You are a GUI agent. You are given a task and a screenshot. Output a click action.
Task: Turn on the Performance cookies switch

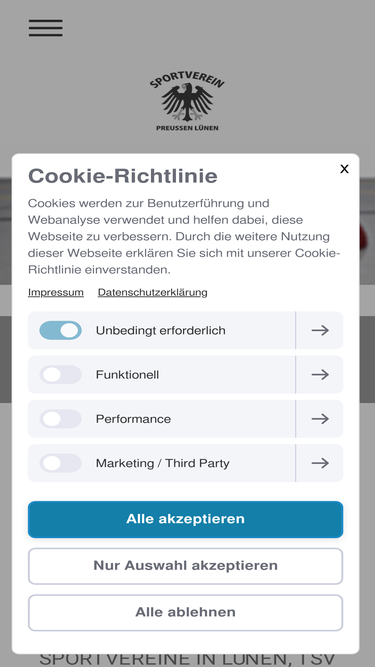(60, 419)
